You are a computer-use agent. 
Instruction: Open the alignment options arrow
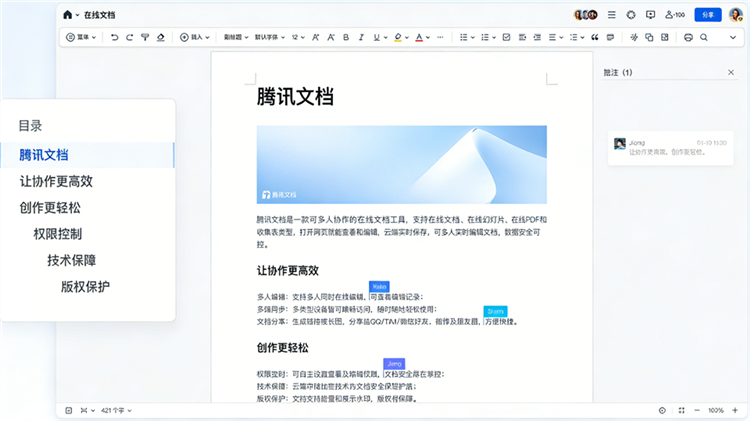(x=562, y=37)
